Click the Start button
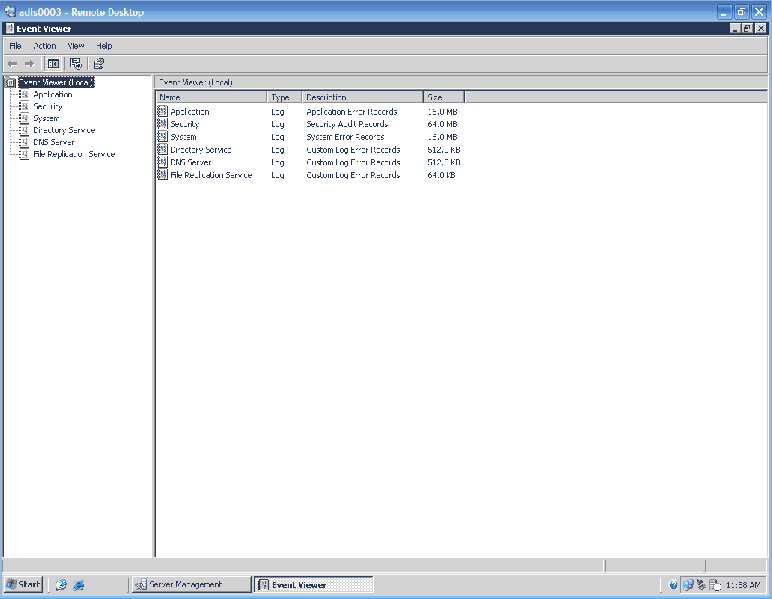The image size is (772, 599). point(23,585)
